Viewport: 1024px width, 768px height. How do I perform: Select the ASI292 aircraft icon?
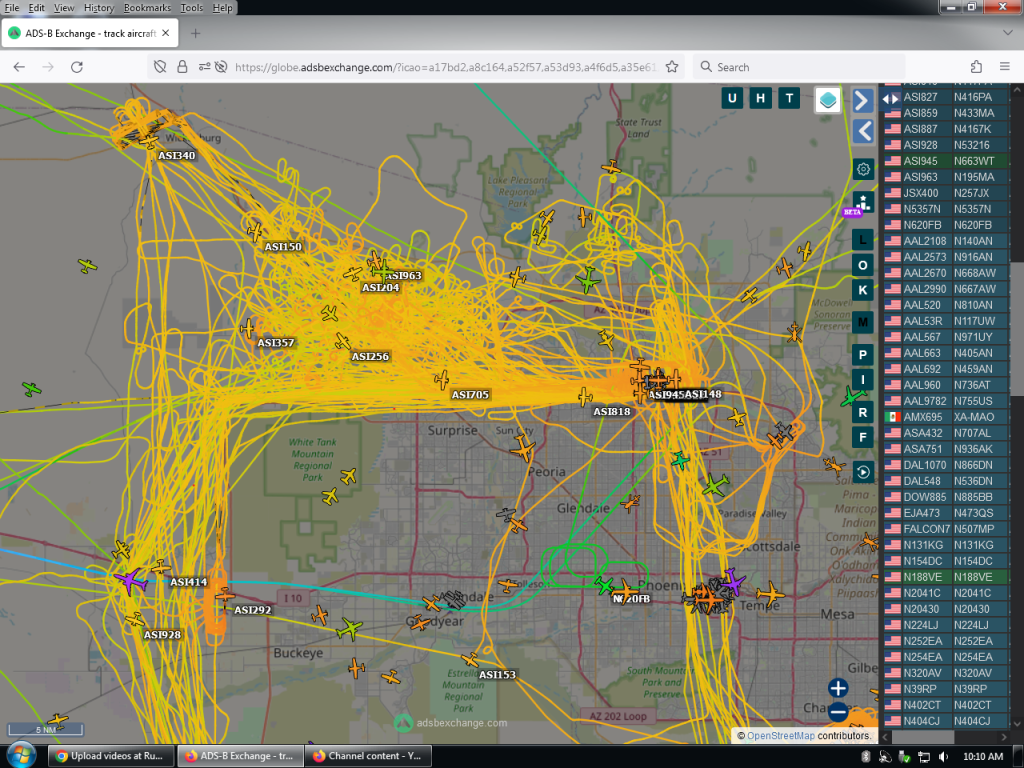click(x=225, y=596)
